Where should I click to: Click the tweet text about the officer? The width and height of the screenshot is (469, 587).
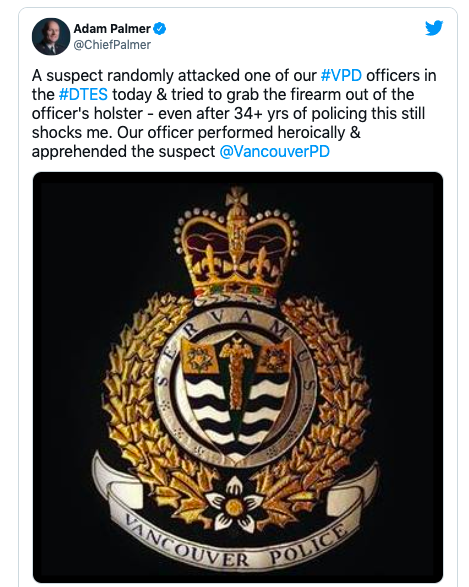[x=234, y=113]
